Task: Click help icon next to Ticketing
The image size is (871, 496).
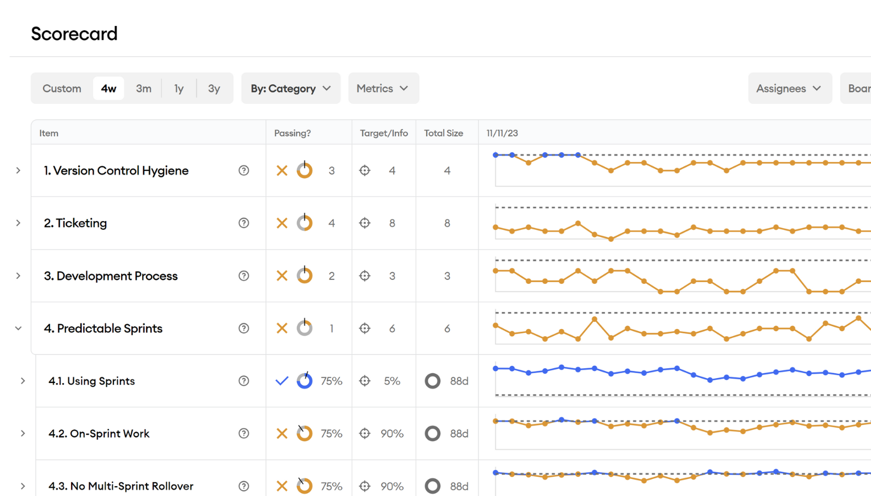Action: click(244, 223)
